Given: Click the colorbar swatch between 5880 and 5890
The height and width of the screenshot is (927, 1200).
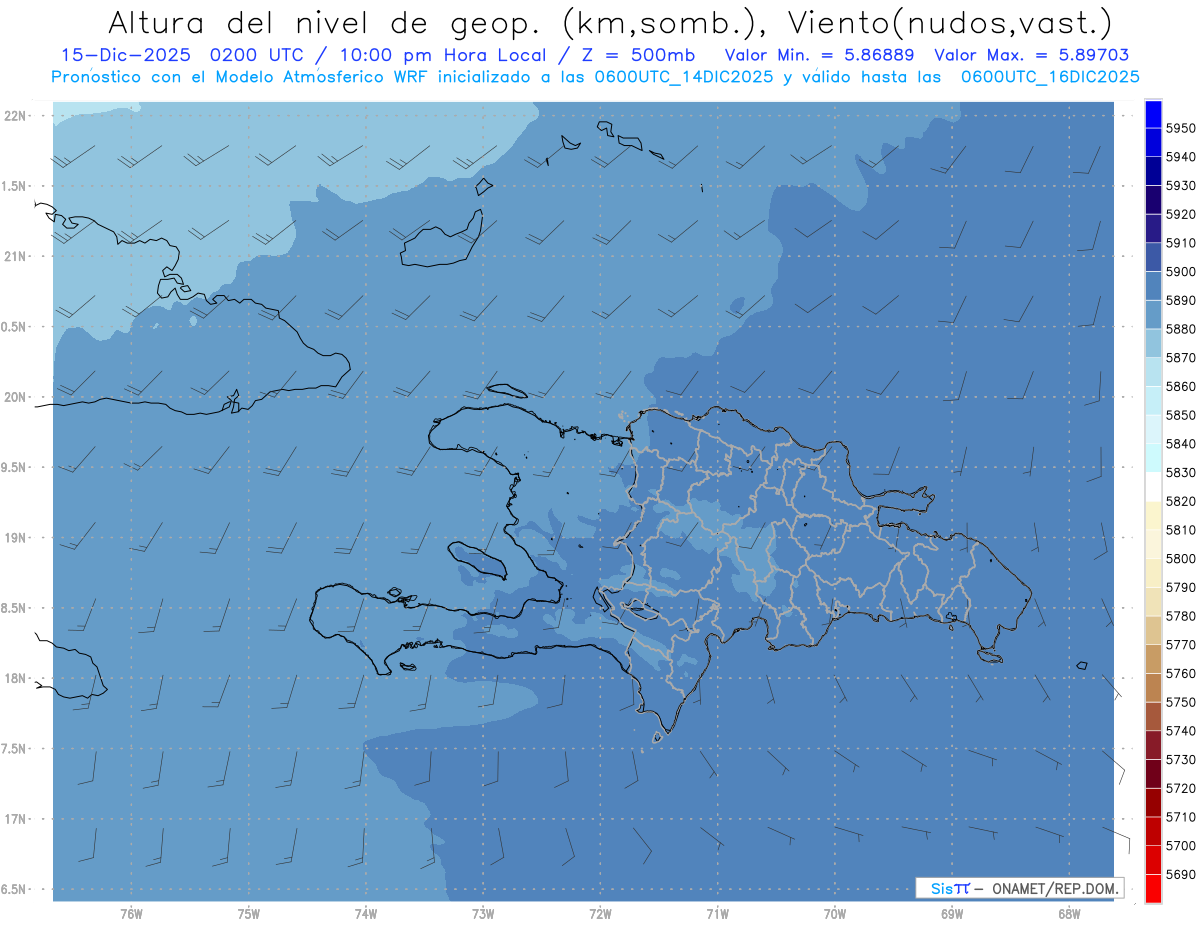Looking at the screenshot, I should click(x=1153, y=314).
